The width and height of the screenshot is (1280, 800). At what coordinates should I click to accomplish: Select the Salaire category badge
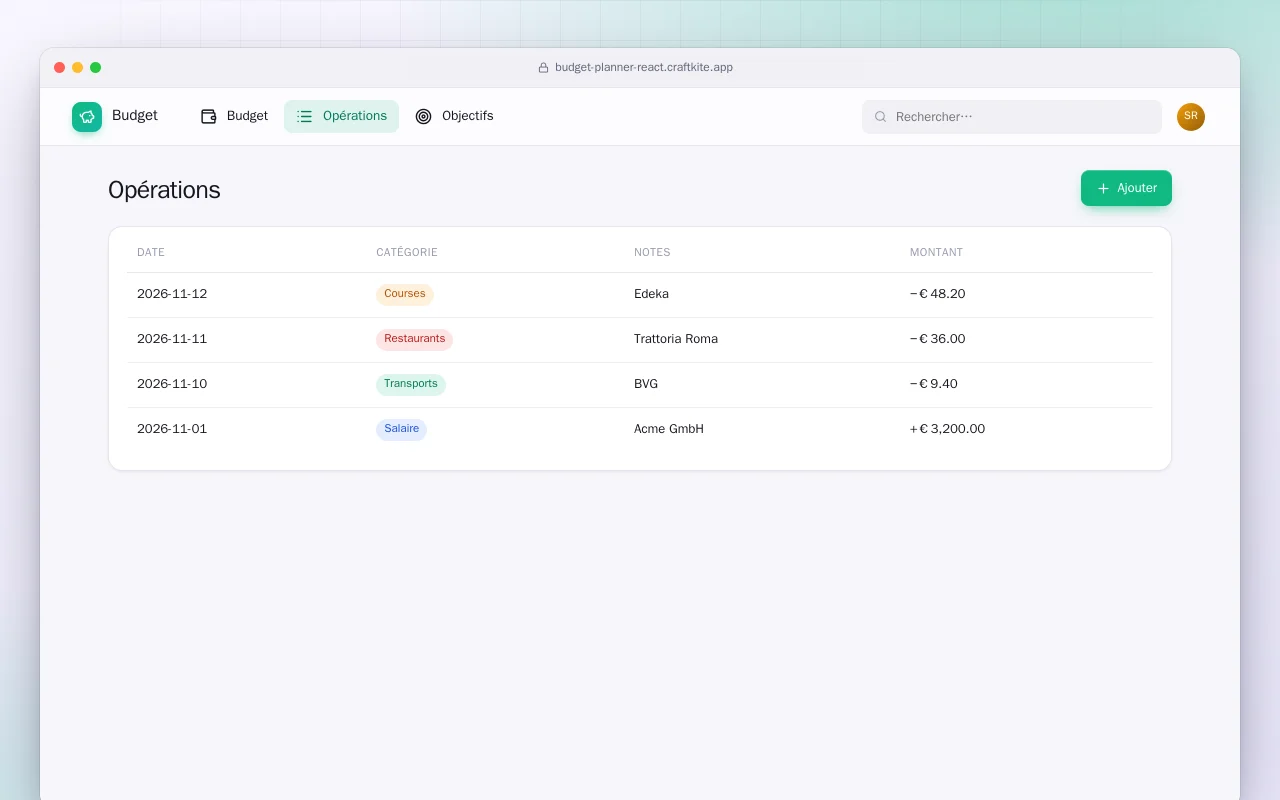[402, 429]
